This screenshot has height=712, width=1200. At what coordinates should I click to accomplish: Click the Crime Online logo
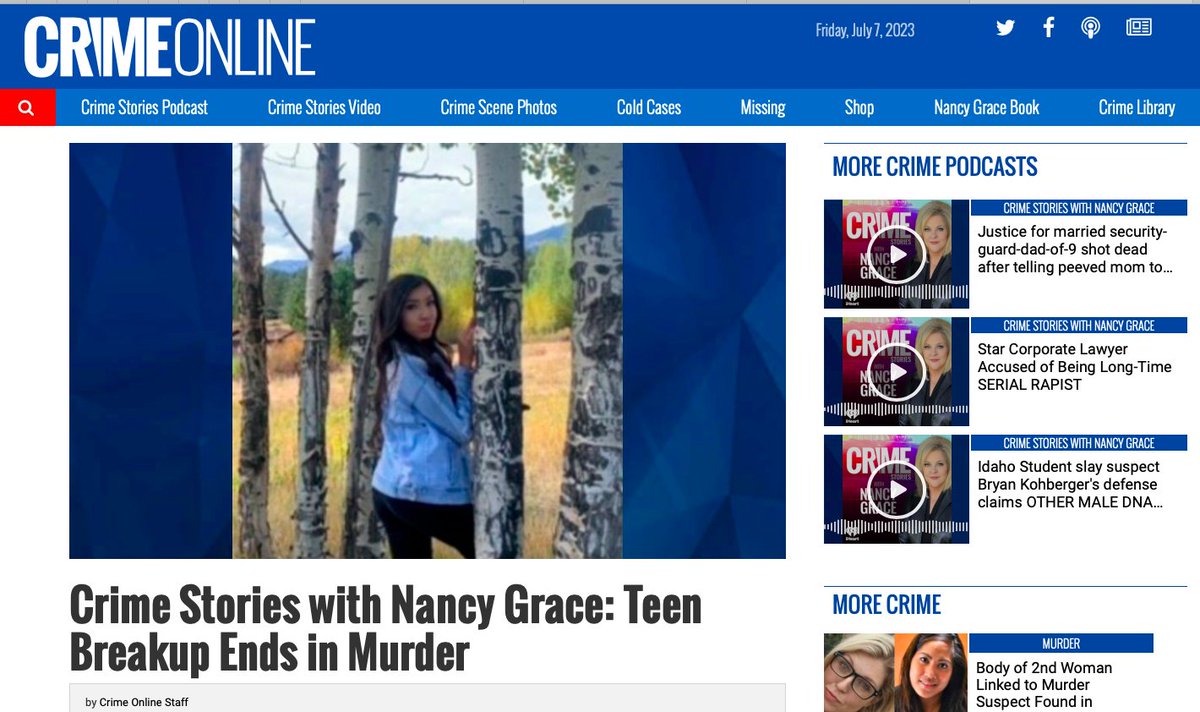pyautogui.click(x=170, y=47)
